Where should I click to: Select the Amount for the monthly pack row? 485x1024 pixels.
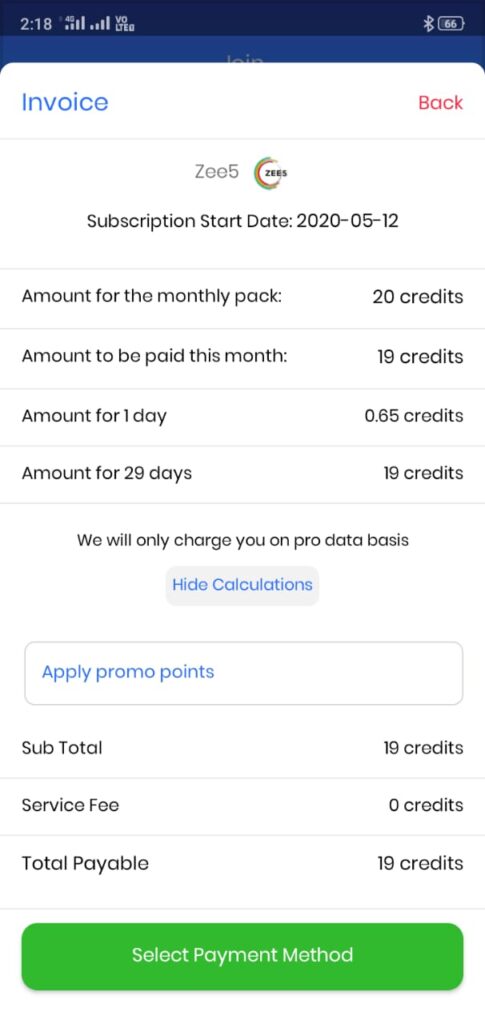pos(242,298)
